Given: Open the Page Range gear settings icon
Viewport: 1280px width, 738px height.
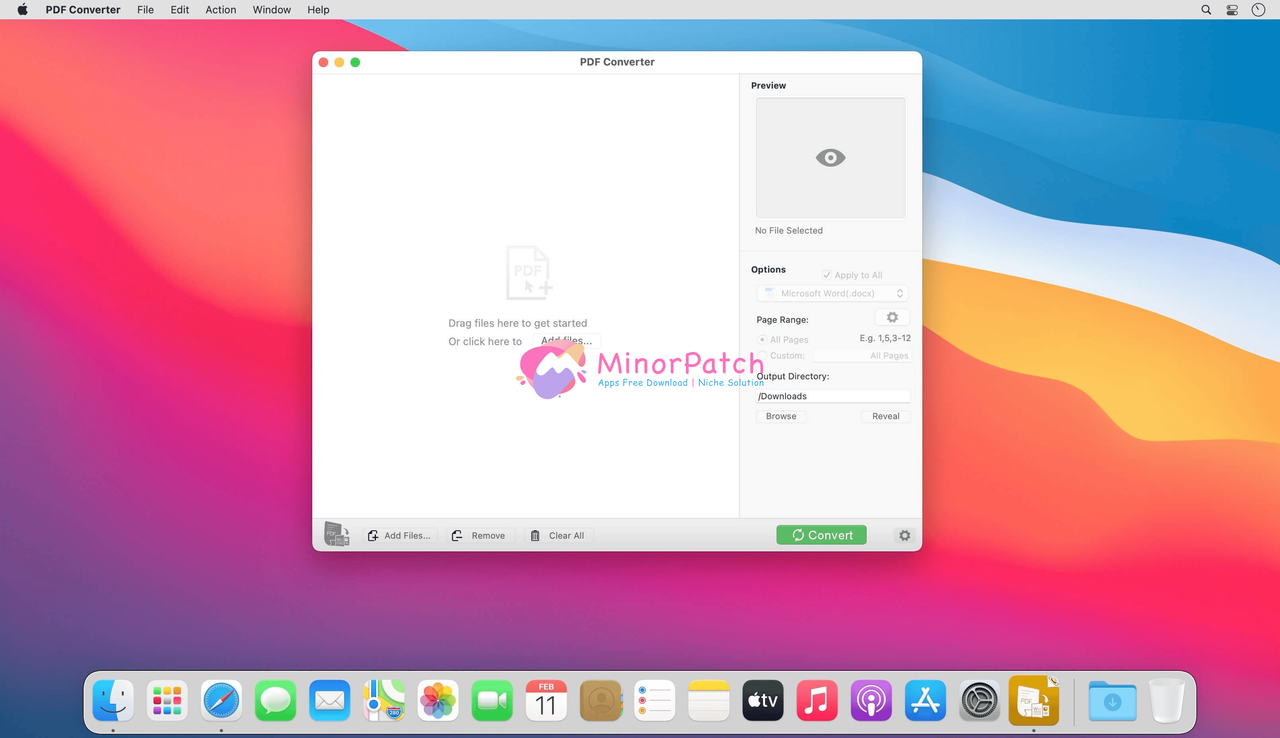Looking at the screenshot, I should coord(891,316).
